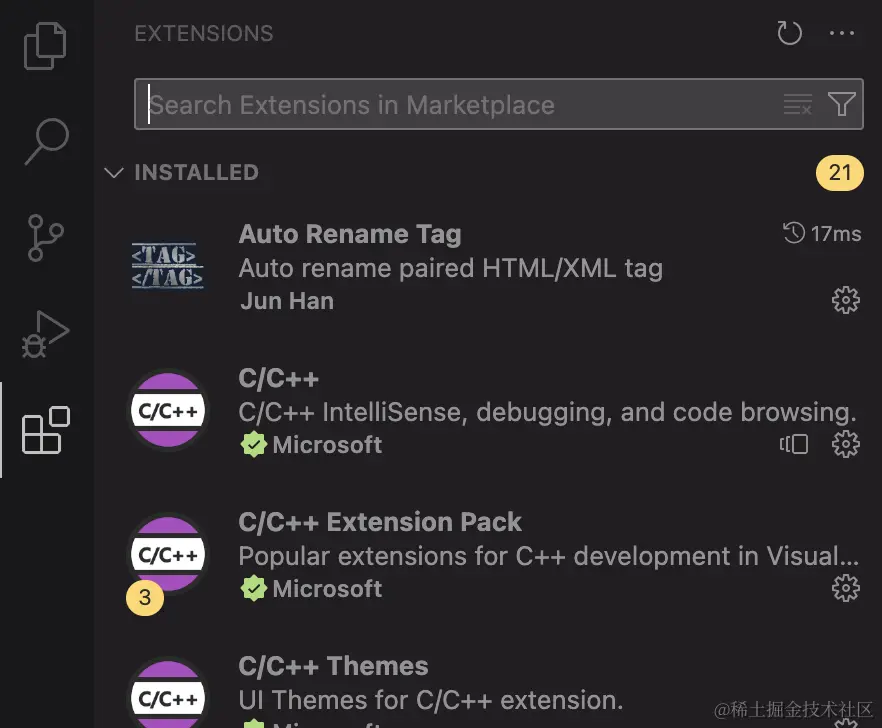
Task: Click the C/C++ IntelliSense extension icon
Action: click(168, 410)
